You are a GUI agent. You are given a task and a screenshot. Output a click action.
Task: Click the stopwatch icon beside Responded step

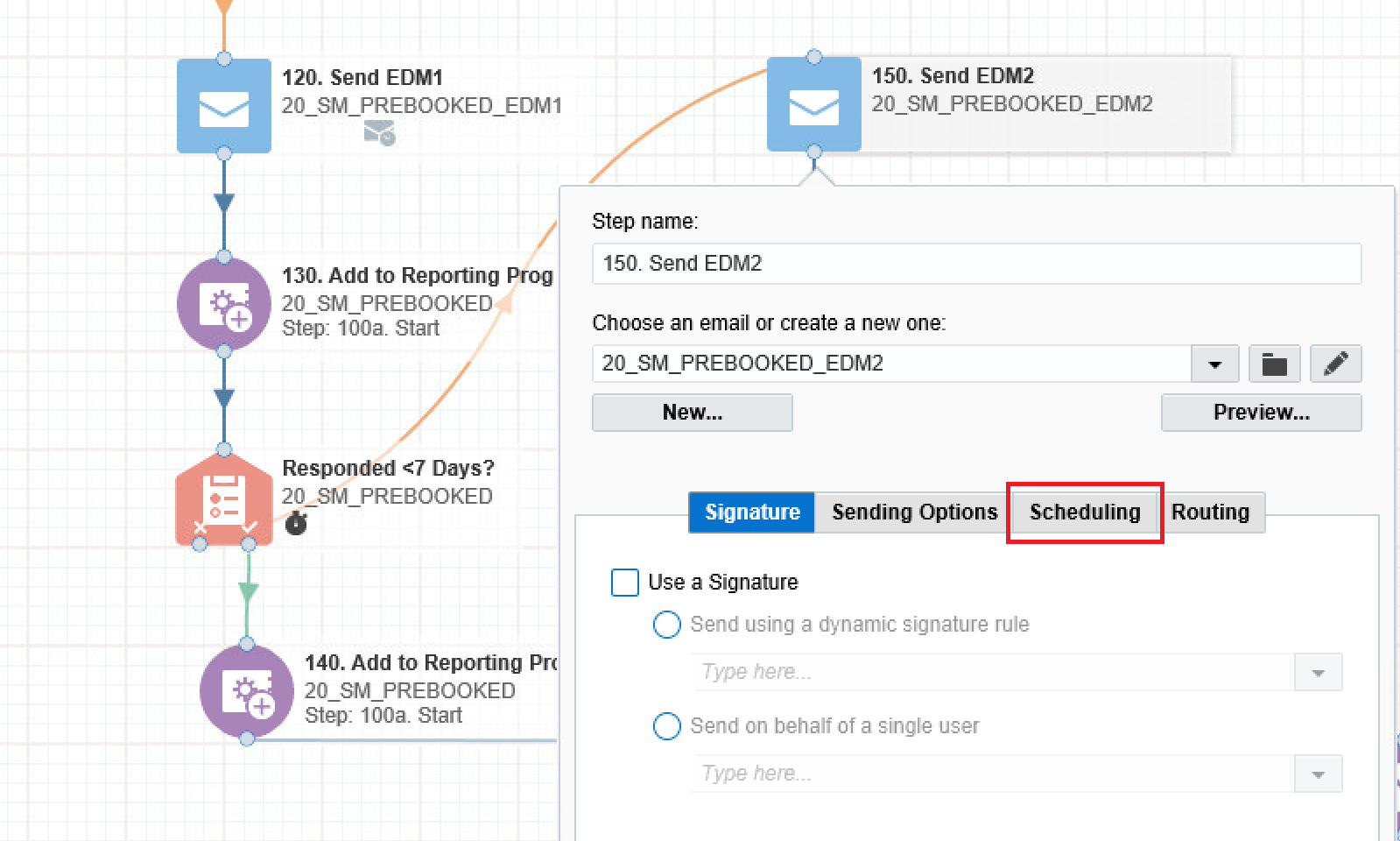tap(296, 523)
